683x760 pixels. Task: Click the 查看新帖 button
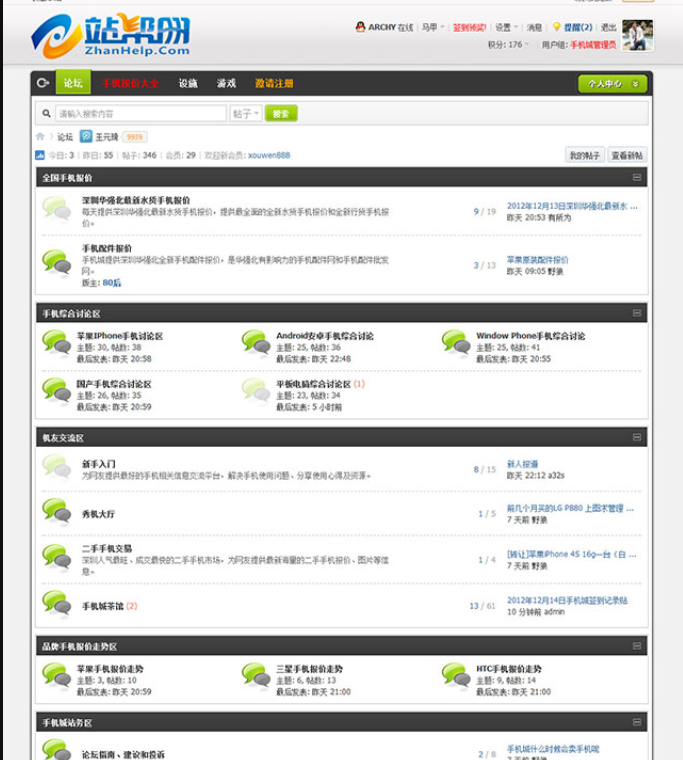[x=627, y=155]
